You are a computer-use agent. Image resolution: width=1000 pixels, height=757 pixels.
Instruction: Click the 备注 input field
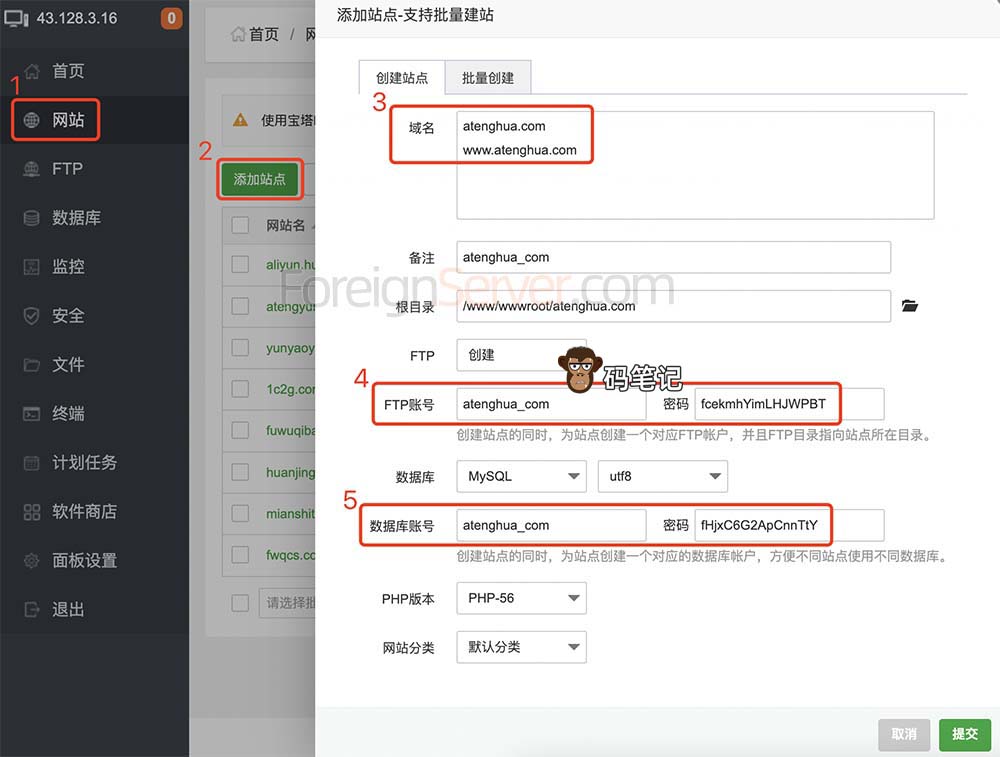pyautogui.click(x=673, y=257)
